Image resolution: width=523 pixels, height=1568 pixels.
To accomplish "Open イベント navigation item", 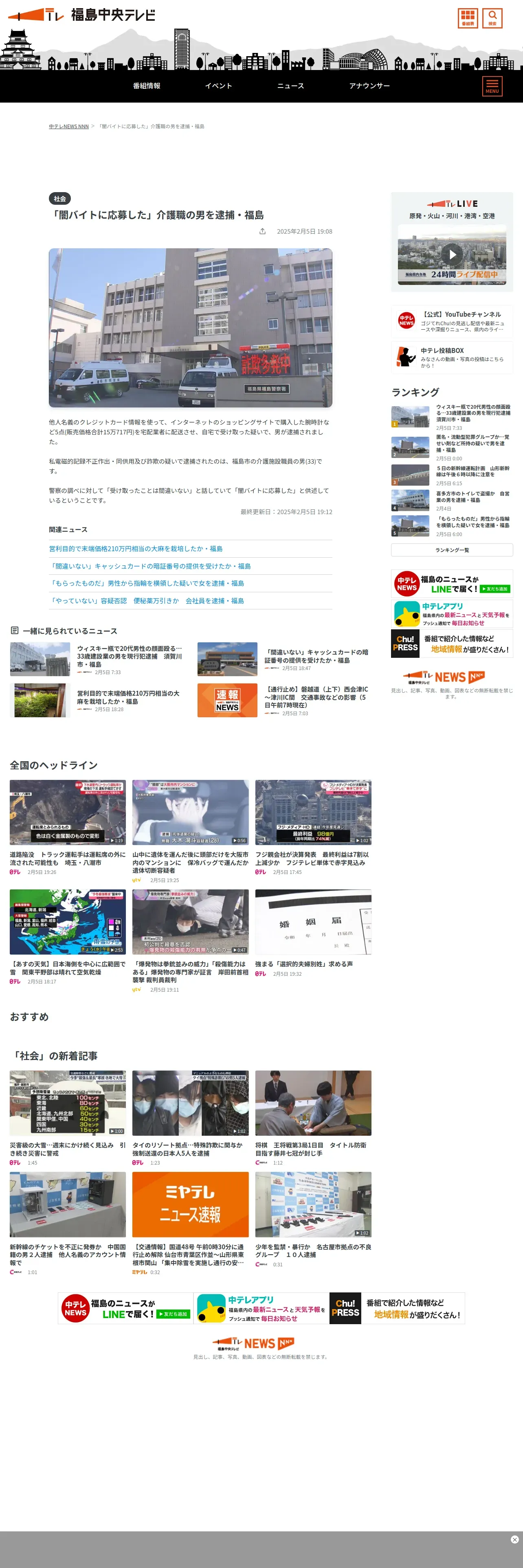I will pyautogui.click(x=219, y=86).
